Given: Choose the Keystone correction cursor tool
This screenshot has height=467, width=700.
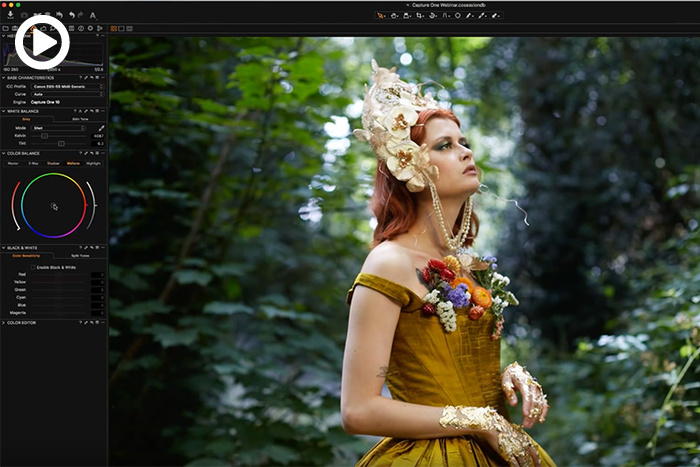Looking at the screenshot, I should tap(446, 16).
